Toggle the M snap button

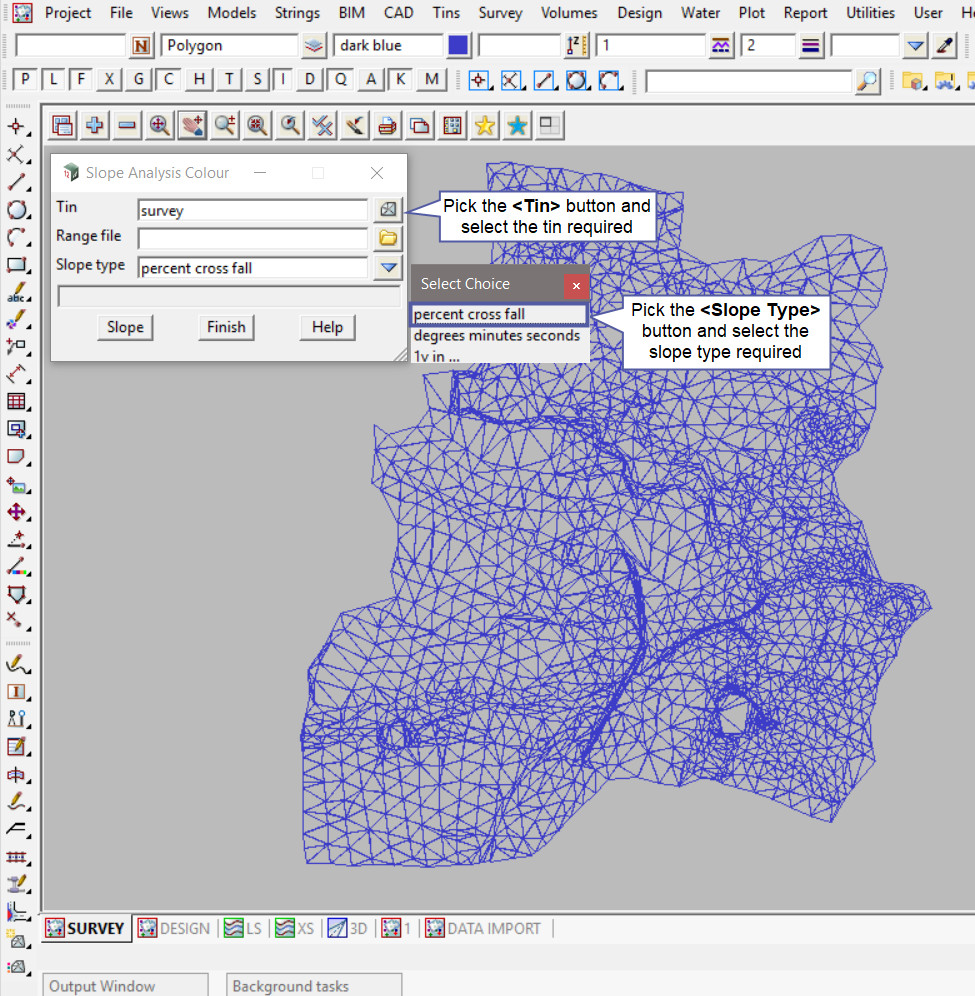pyautogui.click(x=431, y=80)
